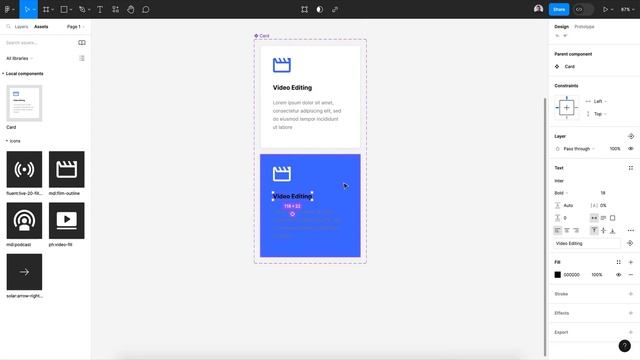Open All libraries dropdown
The width and height of the screenshot is (640, 360).
coord(19,58)
